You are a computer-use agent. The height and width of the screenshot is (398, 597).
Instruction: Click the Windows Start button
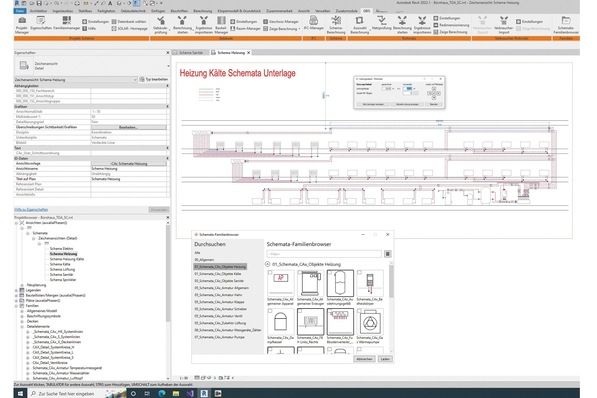(20, 393)
